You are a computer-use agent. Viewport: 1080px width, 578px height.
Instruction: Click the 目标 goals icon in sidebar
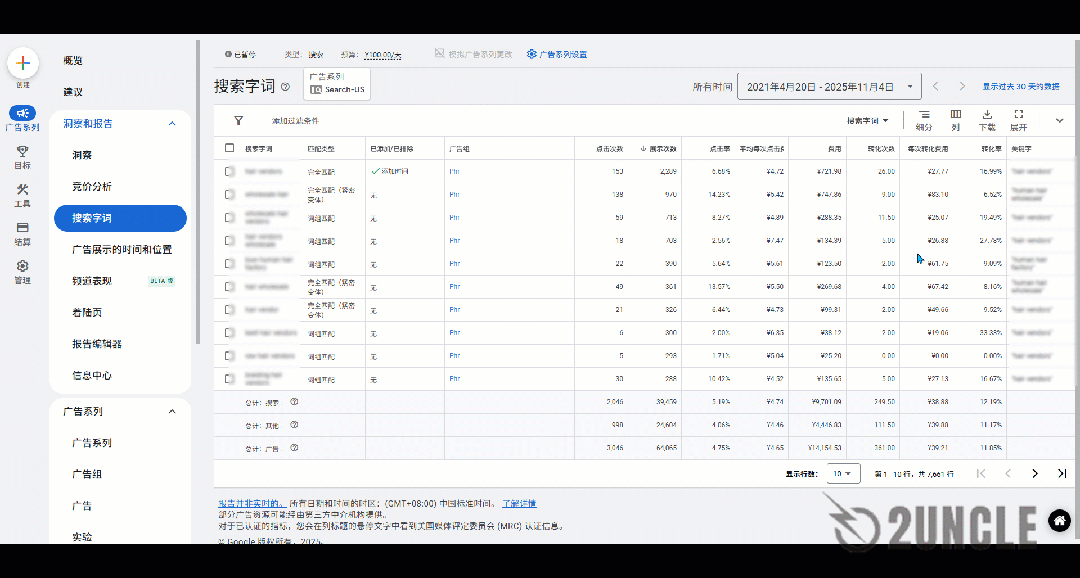[x=22, y=150]
